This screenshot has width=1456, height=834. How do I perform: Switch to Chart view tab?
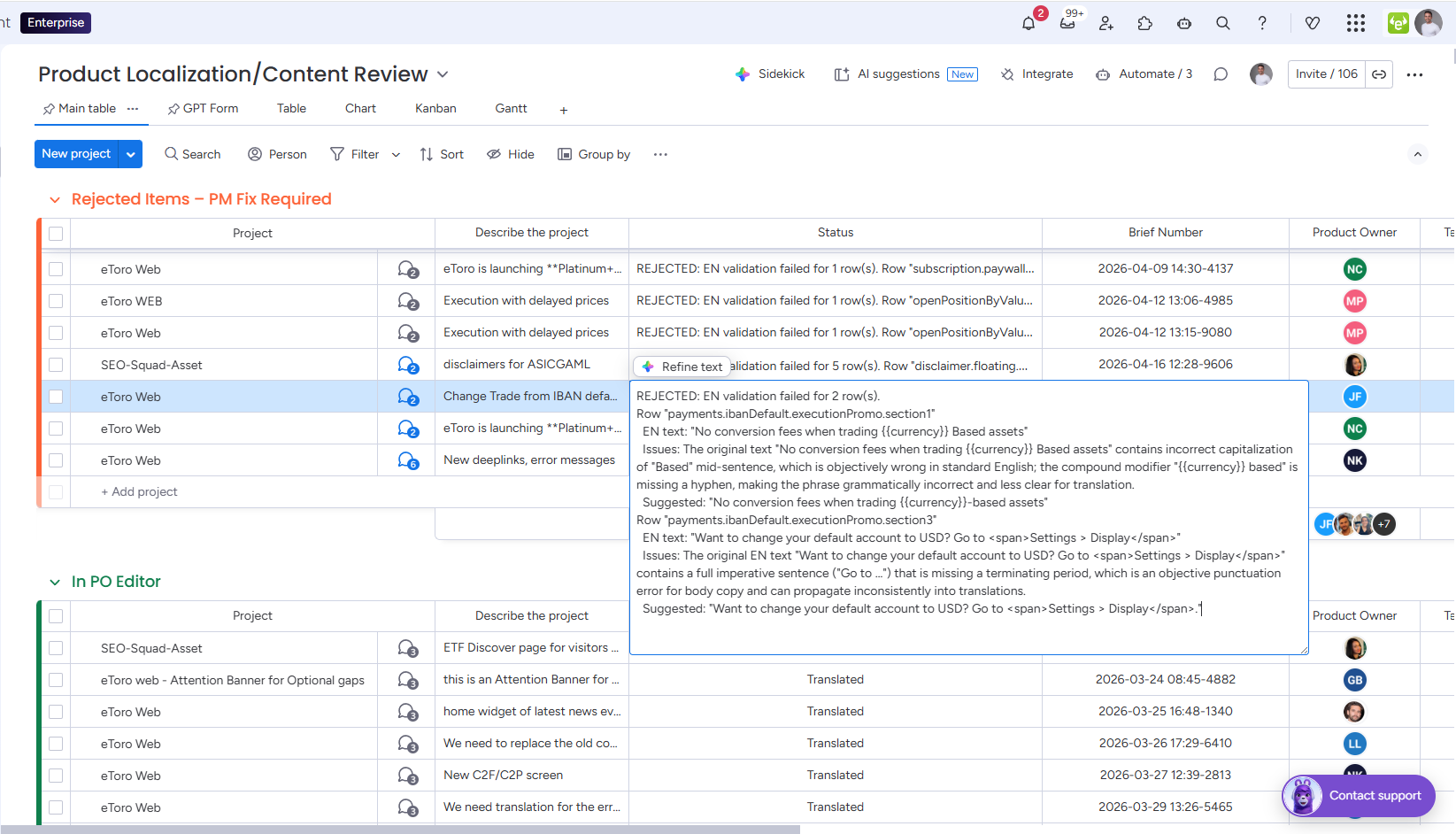360,109
